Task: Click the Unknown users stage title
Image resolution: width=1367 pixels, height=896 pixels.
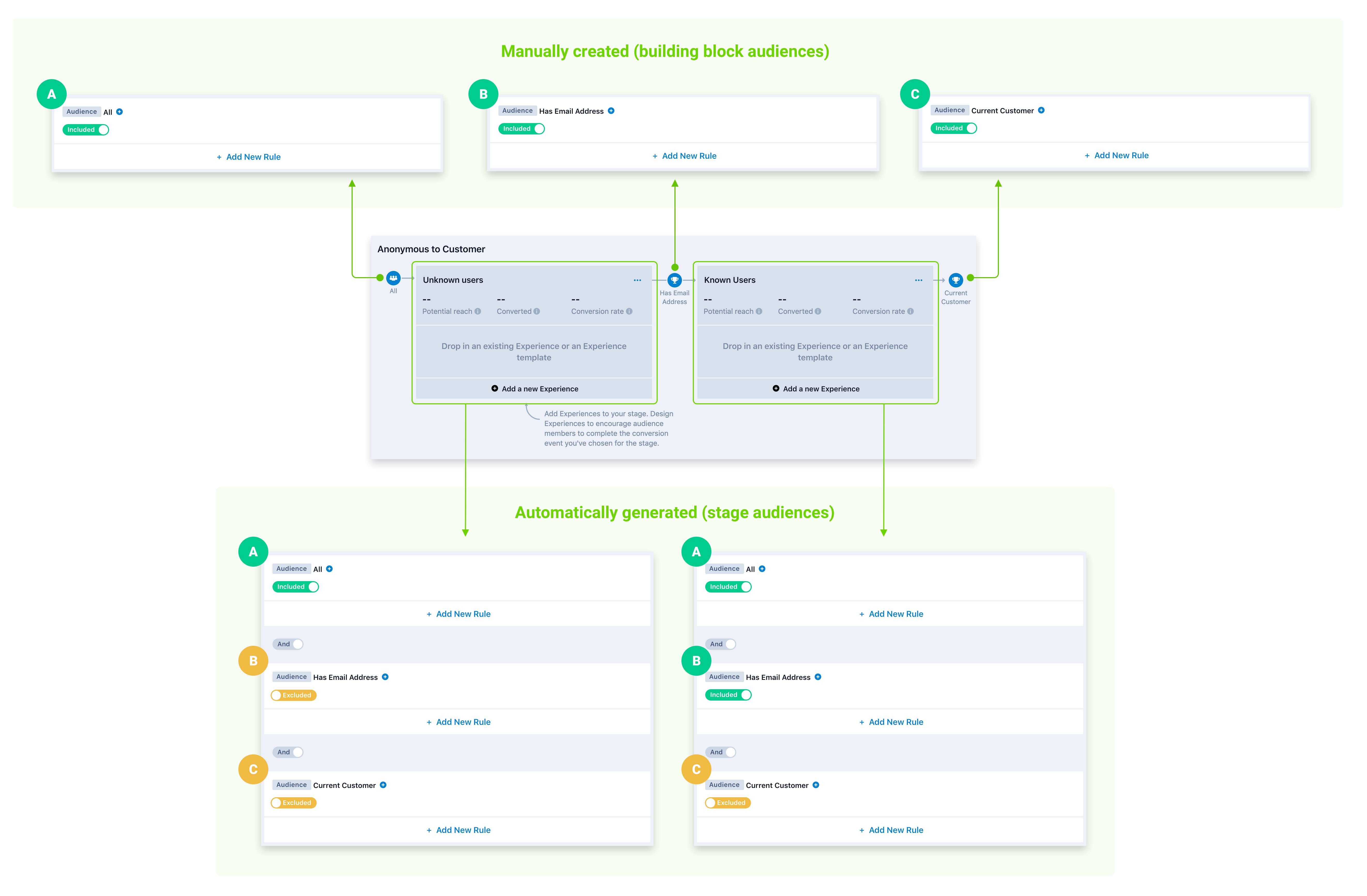Action: (453, 280)
